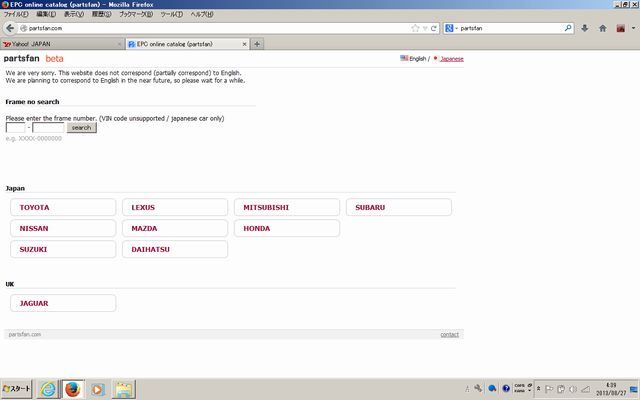This screenshot has height=400, width=640.
Task: Open the Google search engine selector
Action: tap(451, 28)
